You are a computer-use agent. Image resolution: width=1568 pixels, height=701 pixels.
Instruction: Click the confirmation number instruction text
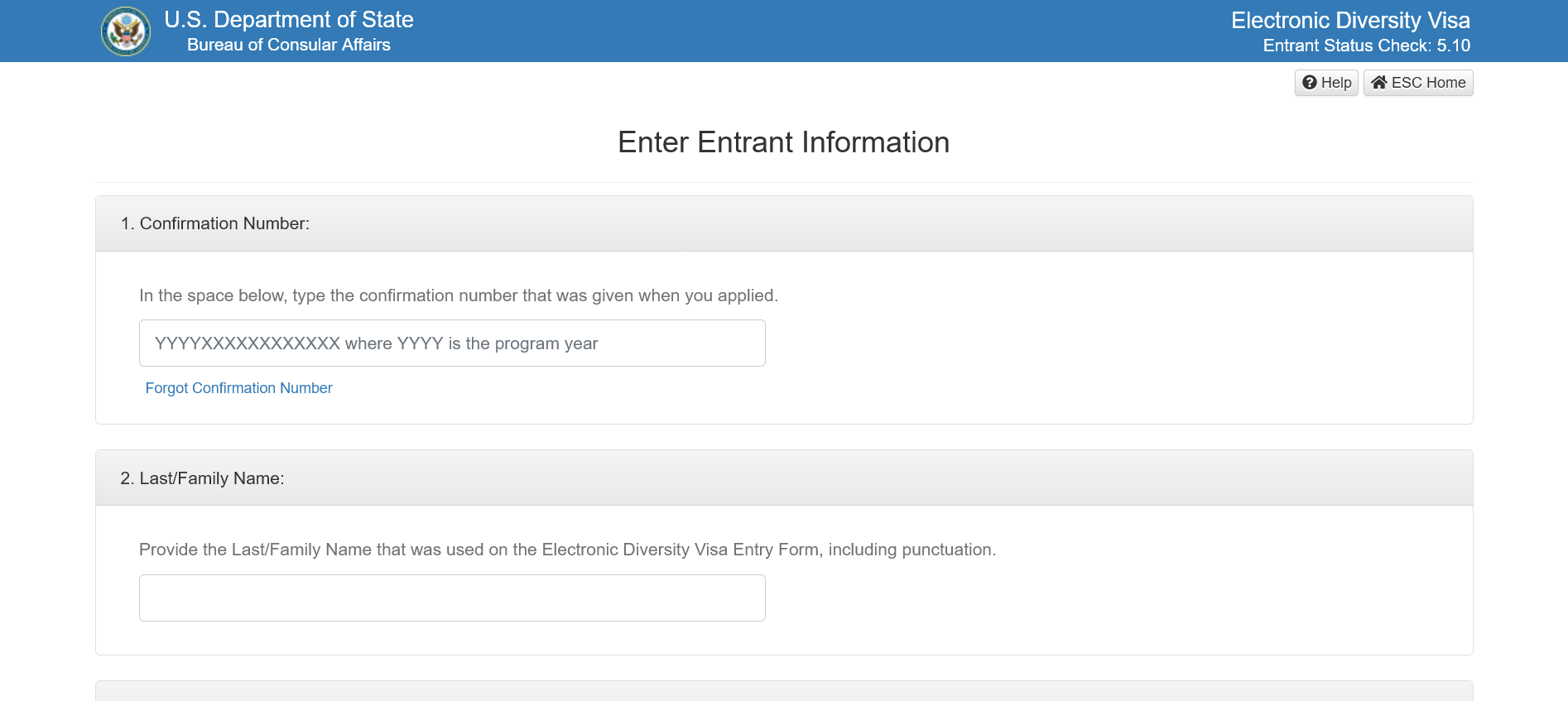(459, 295)
